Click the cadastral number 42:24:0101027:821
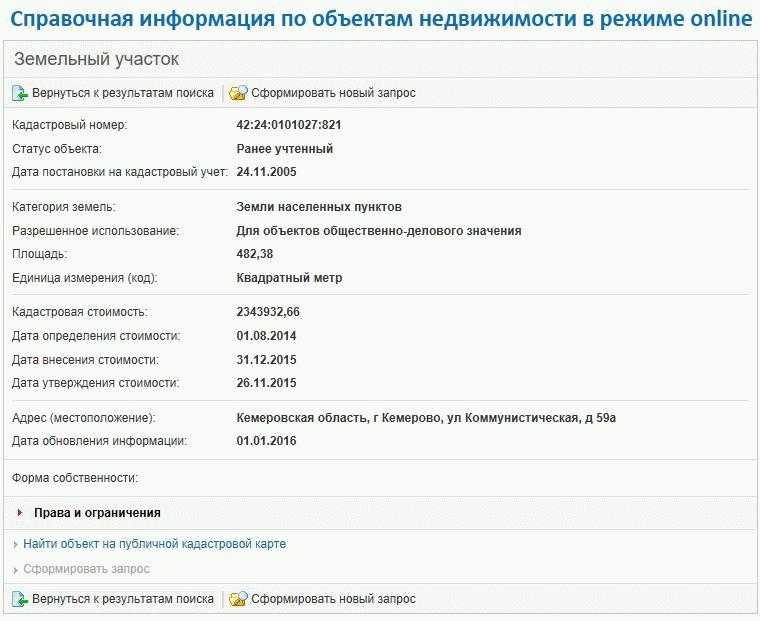This screenshot has width=760, height=621. tap(289, 125)
